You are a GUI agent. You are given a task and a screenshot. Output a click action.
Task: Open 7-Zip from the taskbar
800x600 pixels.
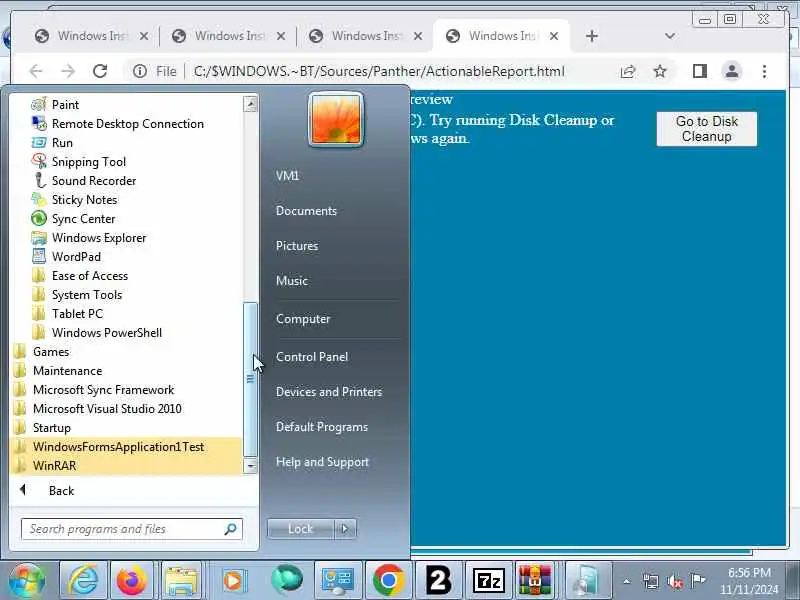pyautogui.click(x=488, y=580)
